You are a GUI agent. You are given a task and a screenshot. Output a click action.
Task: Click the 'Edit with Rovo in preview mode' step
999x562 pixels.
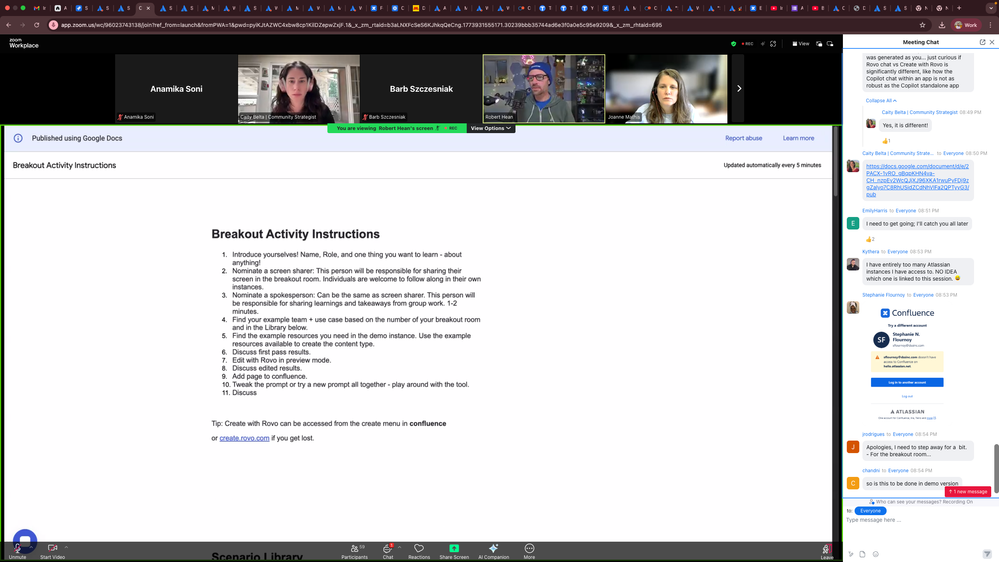click(x=282, y=360)
